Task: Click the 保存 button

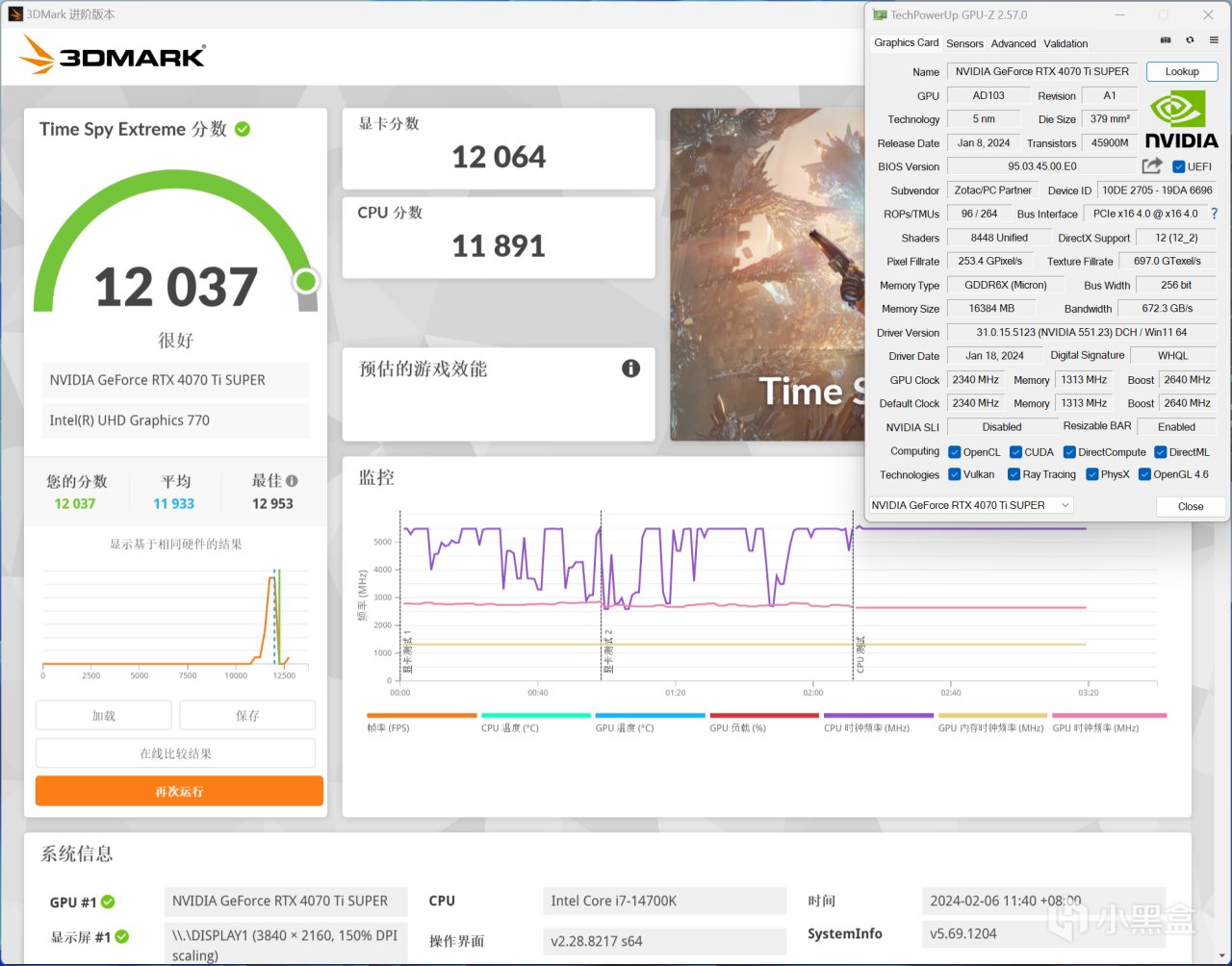Action: pyautogui.click(x=247, y=716)
